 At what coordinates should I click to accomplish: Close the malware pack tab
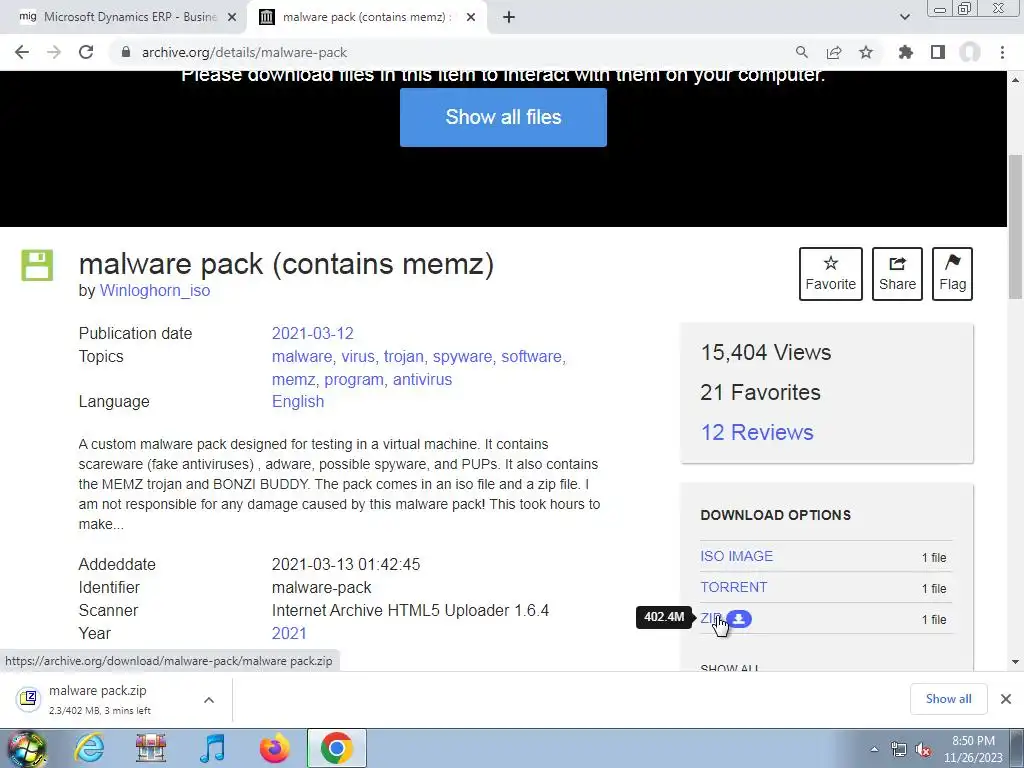tap(471, 17)
